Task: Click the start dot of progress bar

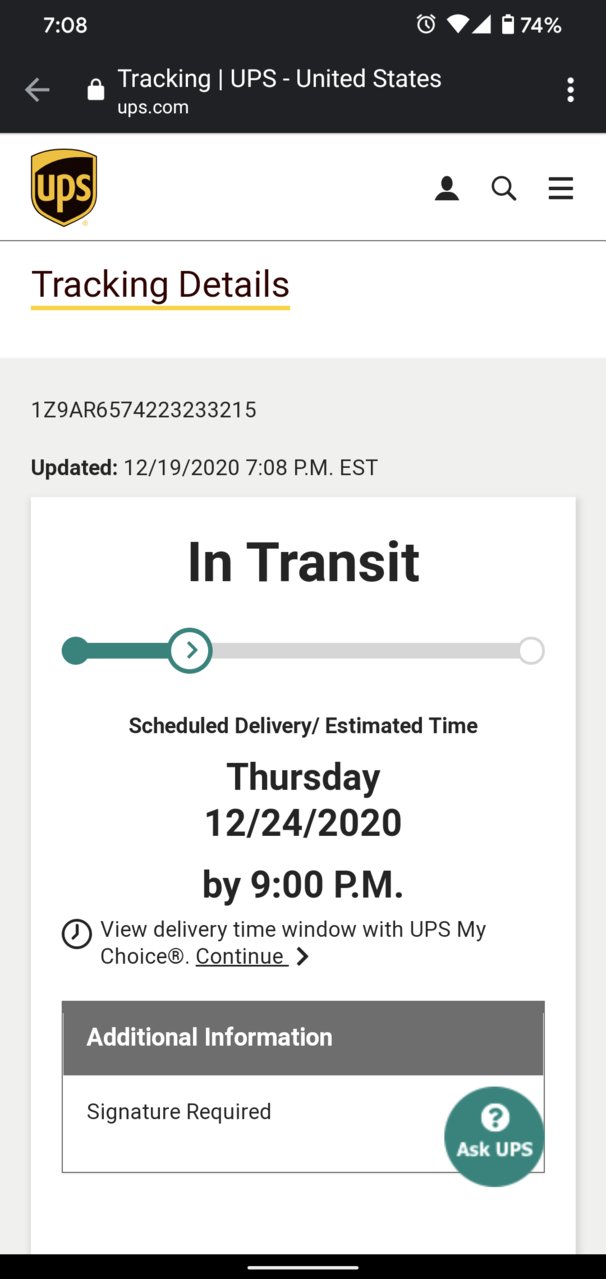Action: 76,651
